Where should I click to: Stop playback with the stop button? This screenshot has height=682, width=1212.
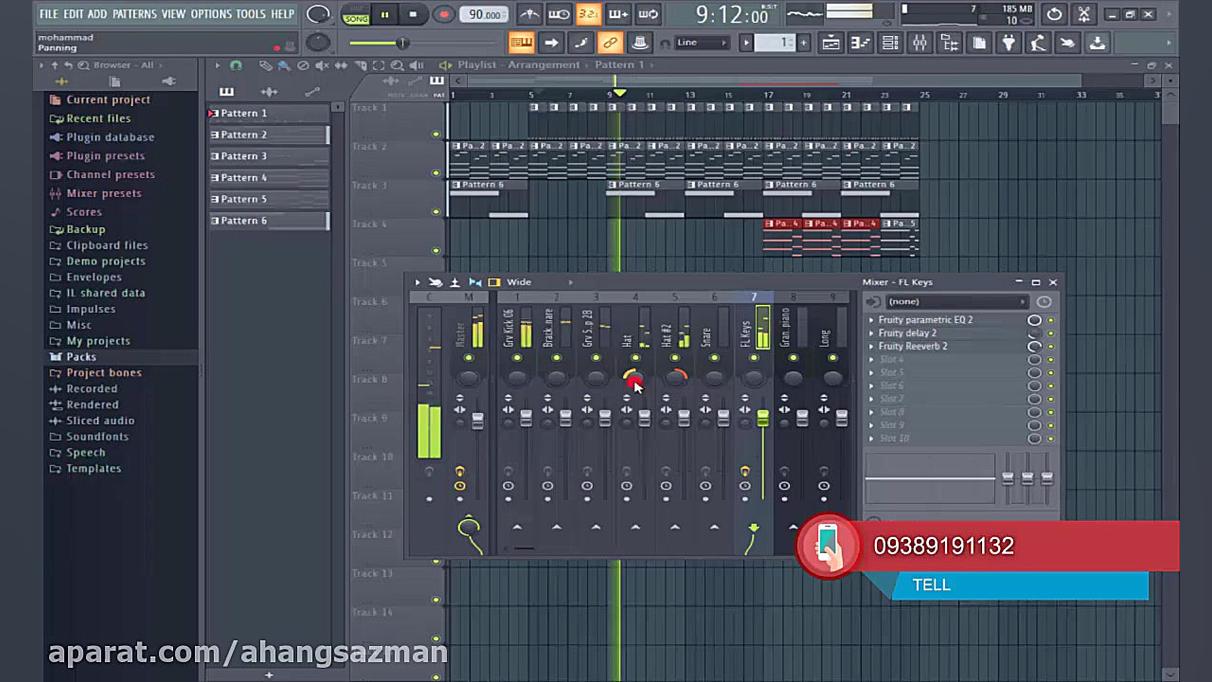tap(413, 15)
